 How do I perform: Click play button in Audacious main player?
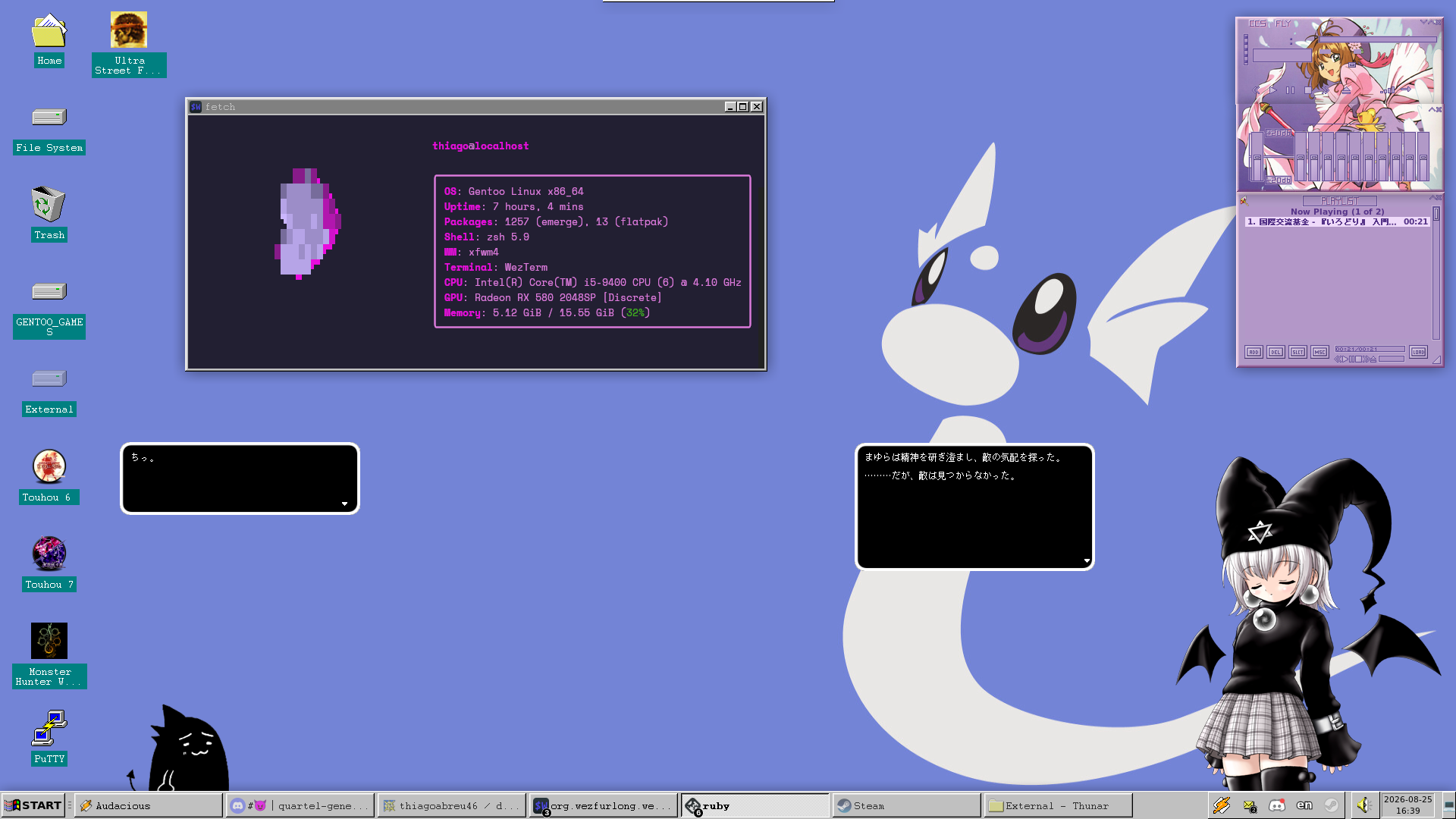pyautogui.click(x=1272, y=90)
